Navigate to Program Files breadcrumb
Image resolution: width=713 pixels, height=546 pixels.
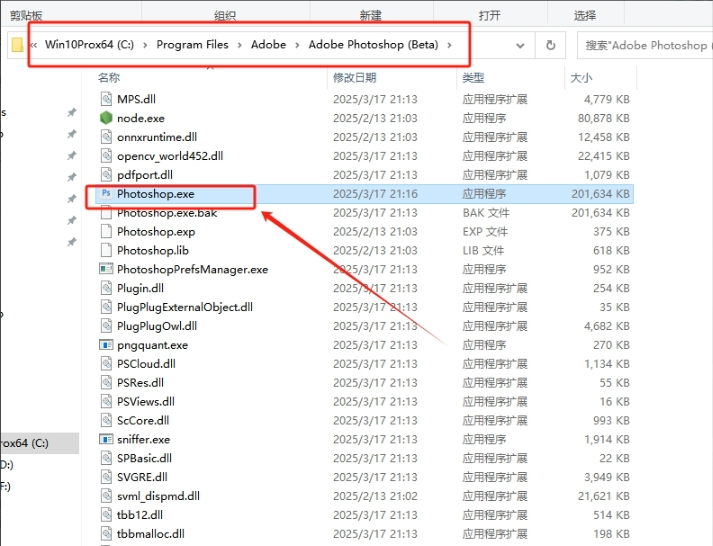point(192,45)
